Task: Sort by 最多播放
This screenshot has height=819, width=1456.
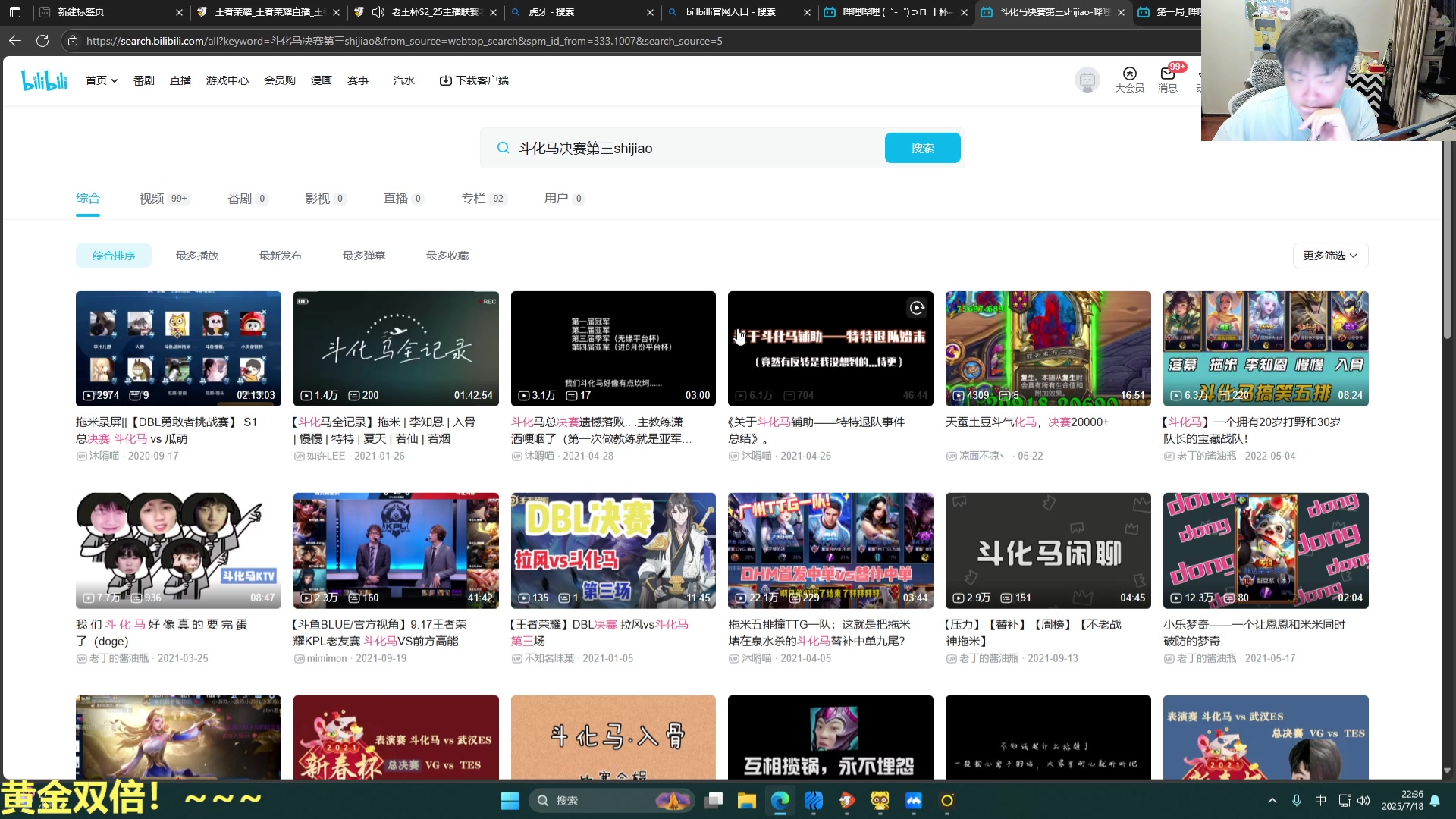Action: pos(197,256)
